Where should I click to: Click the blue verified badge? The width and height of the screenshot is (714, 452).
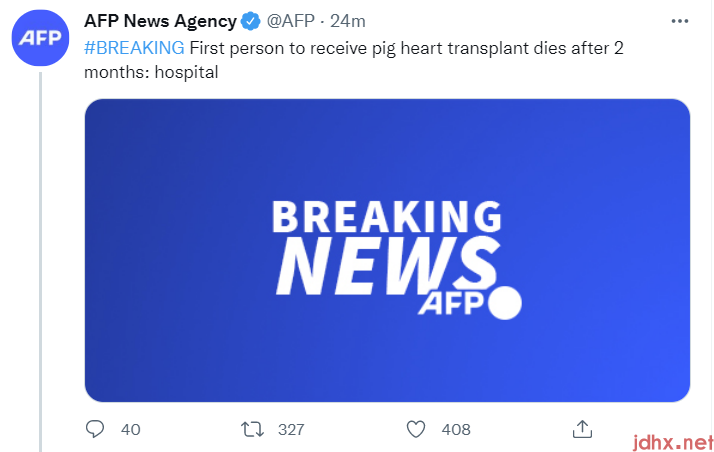[250, 21]
